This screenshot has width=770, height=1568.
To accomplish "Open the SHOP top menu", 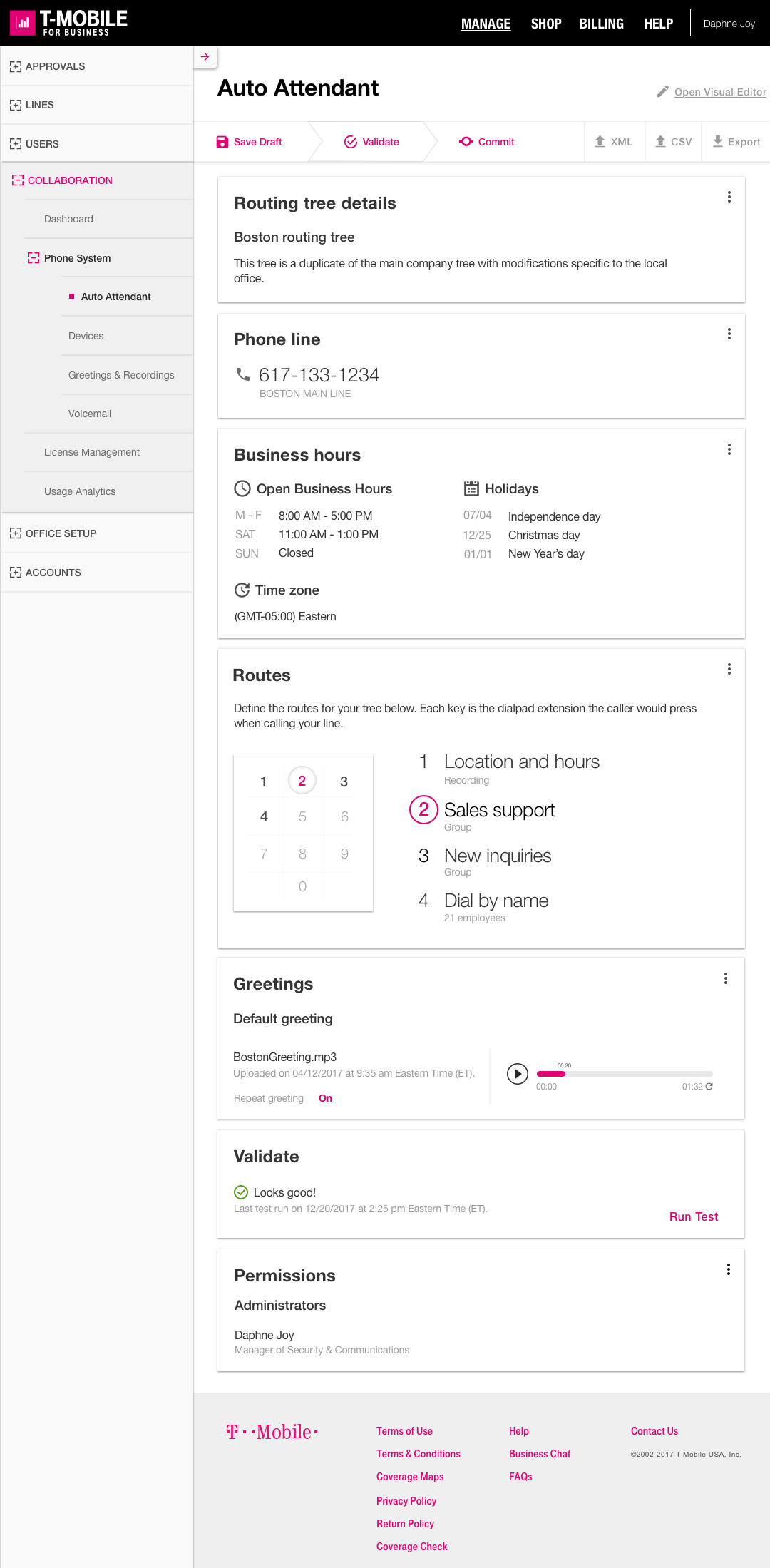I will click(x=546, y=24).
